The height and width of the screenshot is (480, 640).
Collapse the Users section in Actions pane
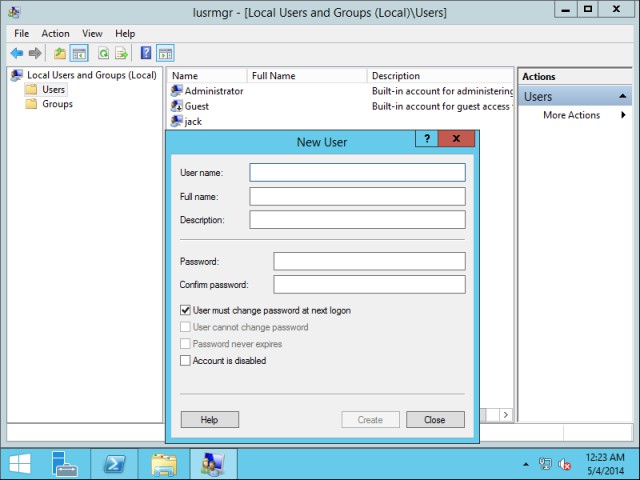pos(622,96)
